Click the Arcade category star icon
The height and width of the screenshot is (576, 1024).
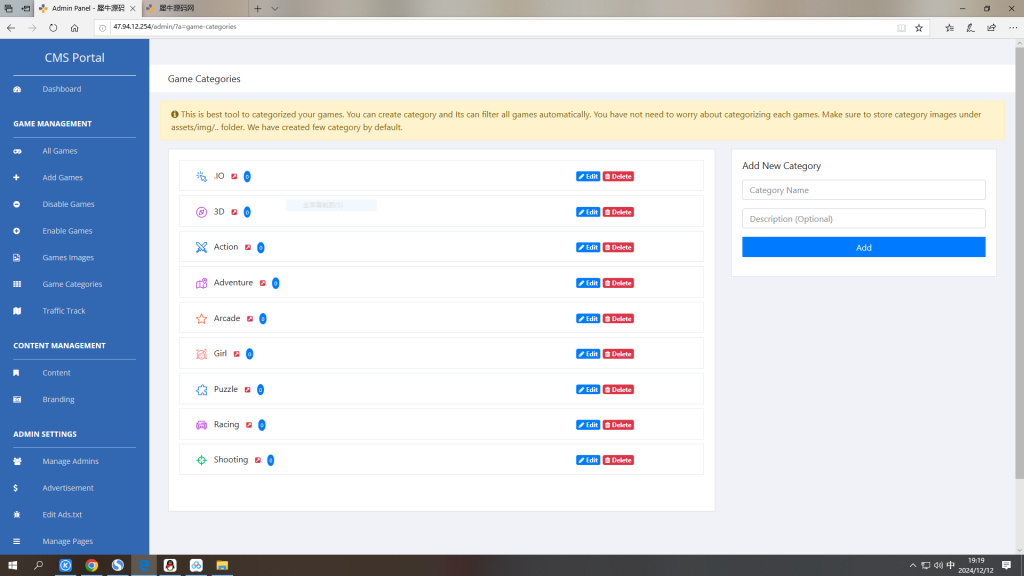click(x=201, y=319)
